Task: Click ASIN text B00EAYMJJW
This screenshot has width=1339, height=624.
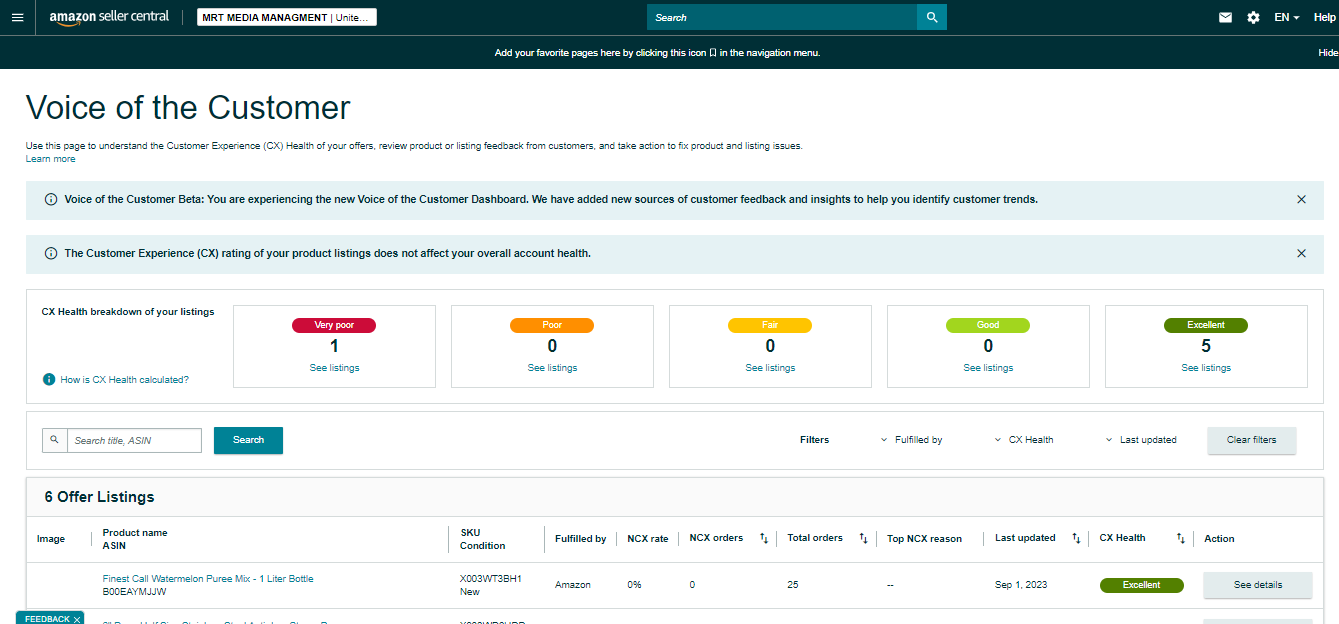Action: 135,592
